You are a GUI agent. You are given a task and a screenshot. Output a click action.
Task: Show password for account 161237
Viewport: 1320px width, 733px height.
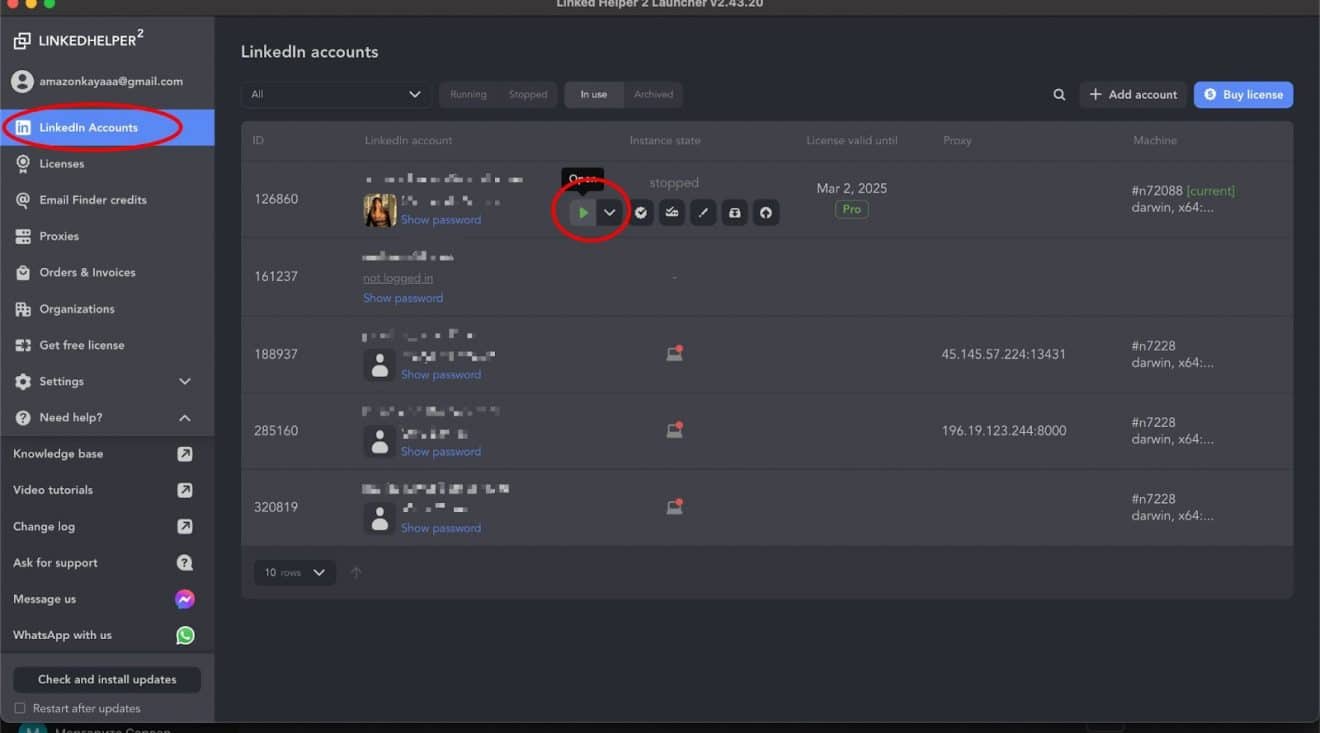pos(403,297)
